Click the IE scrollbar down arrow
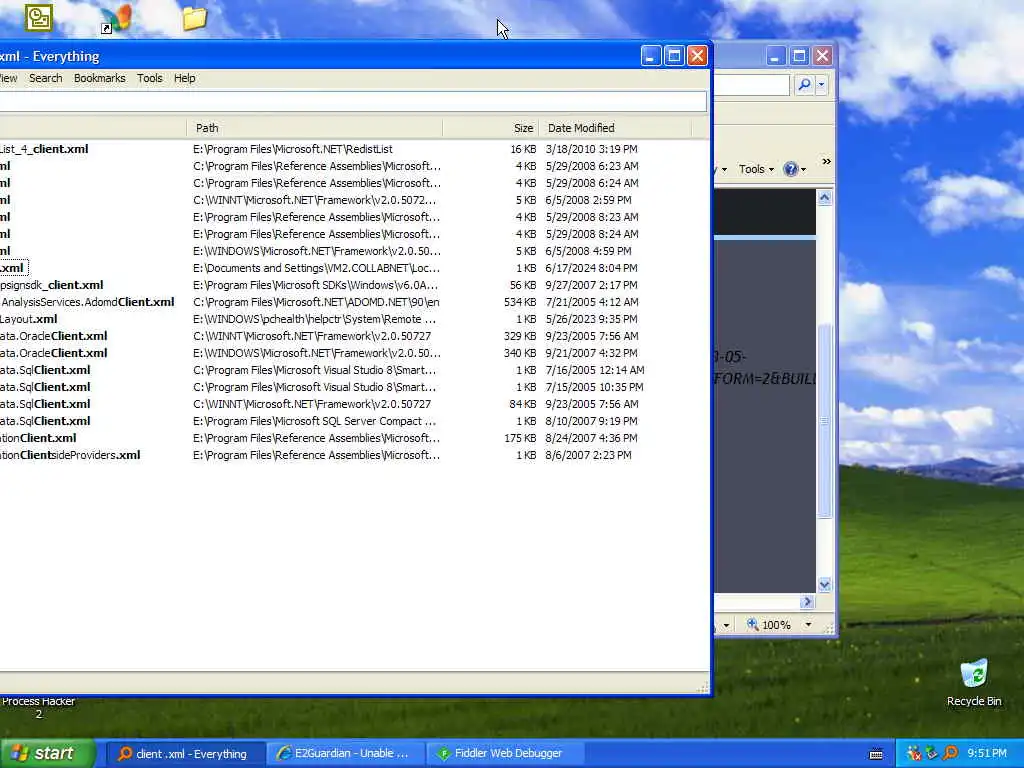The width and height of the screenshot is (1024, 768). coord(824,584)
